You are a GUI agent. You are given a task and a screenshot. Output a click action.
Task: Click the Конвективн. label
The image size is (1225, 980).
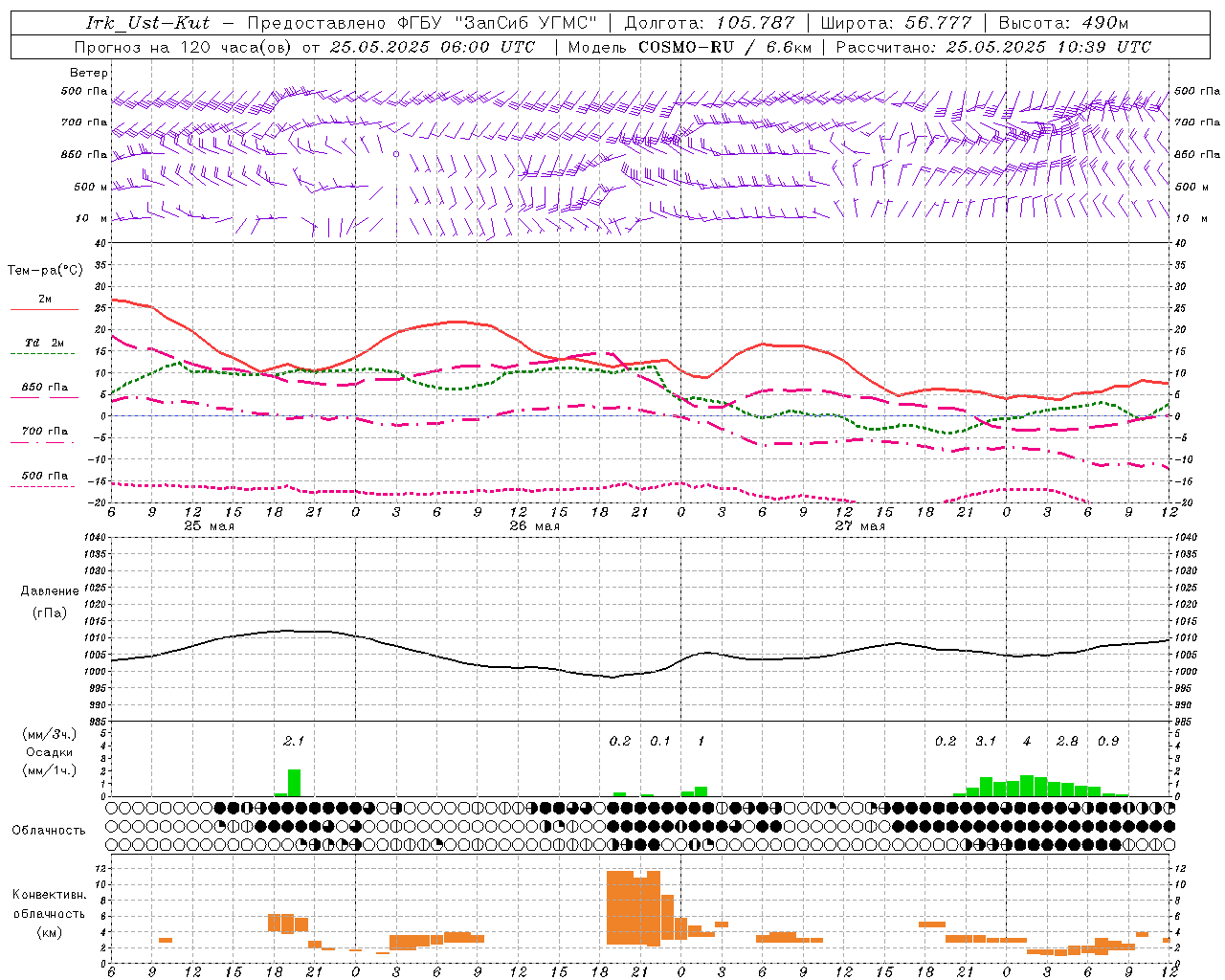tap(50, 895)
